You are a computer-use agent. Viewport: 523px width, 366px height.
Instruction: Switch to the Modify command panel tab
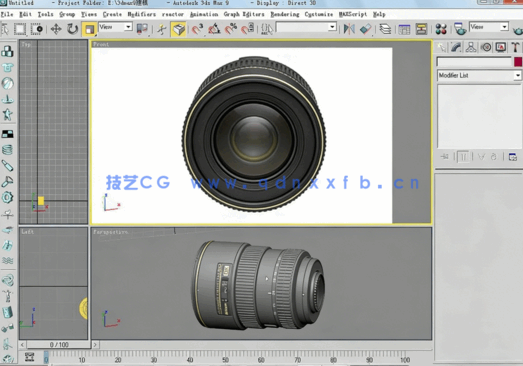[456, 47]
